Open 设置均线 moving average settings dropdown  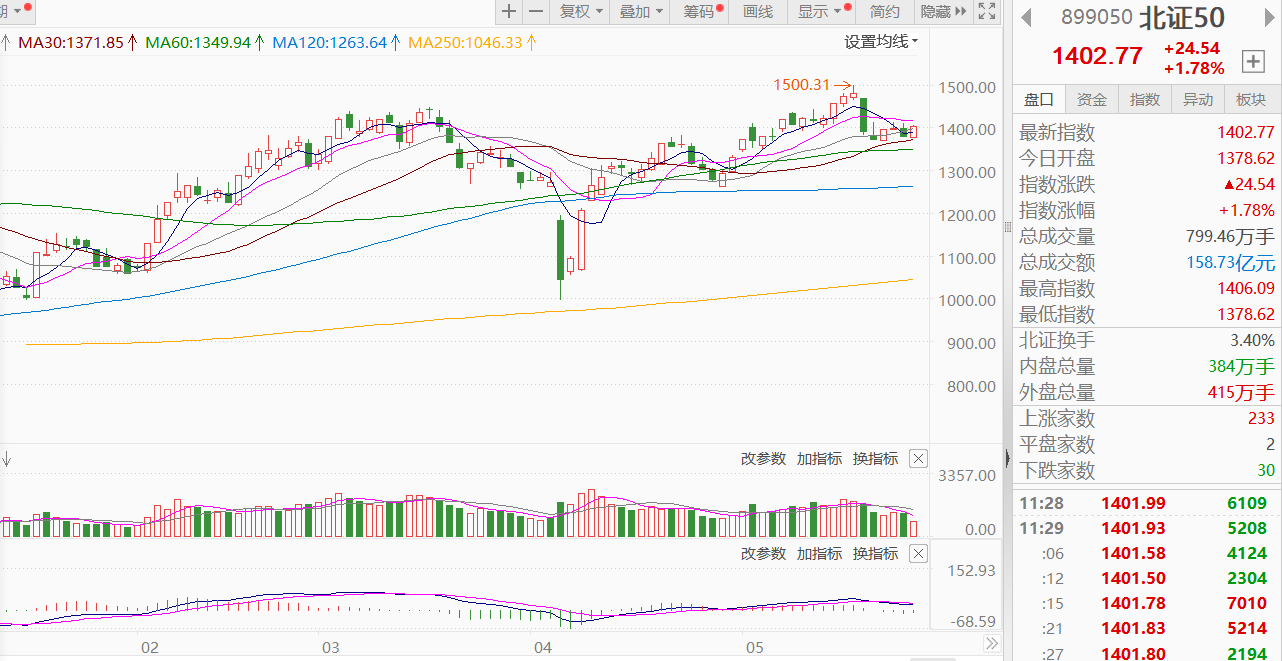881,42
